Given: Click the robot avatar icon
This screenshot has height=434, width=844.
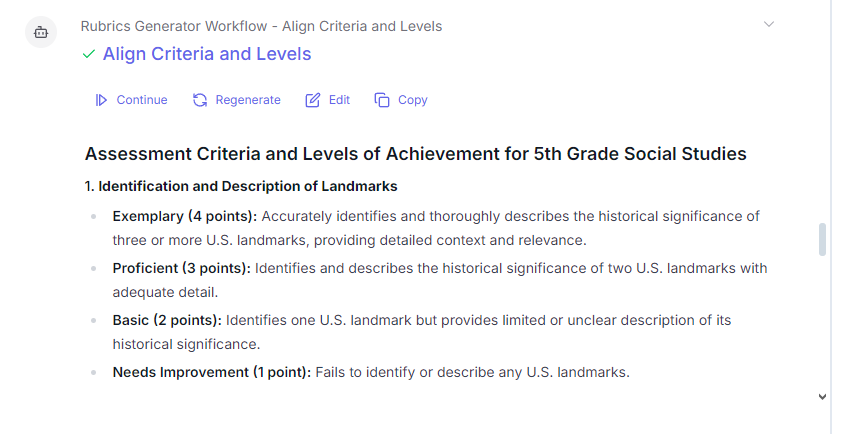Looking at the screenshot, I should coord(41,32).
